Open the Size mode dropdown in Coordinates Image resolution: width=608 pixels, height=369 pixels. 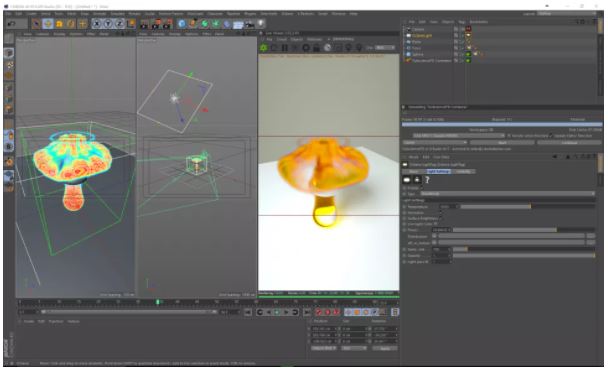(x=354, y=348)
